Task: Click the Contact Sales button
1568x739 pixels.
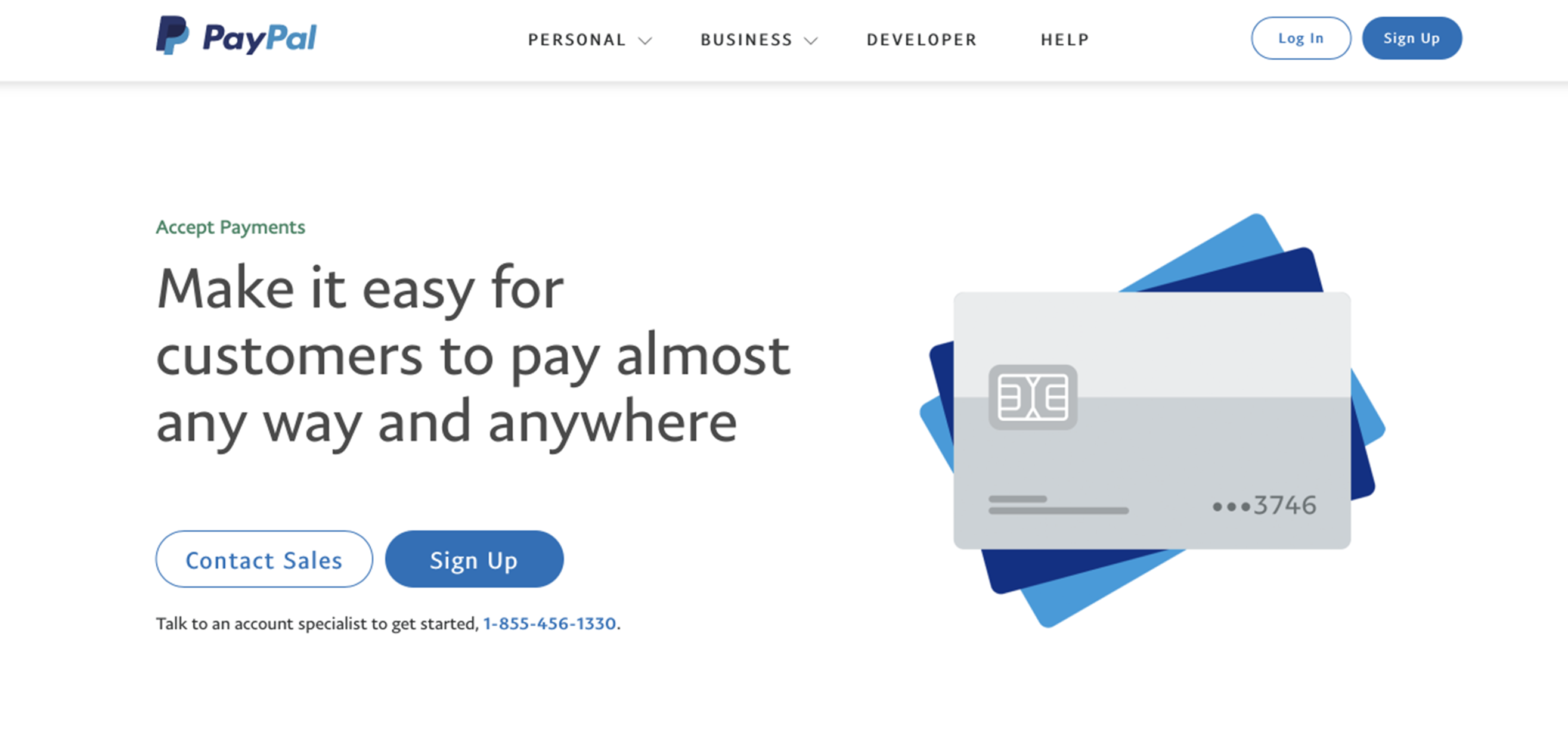Action: [x=264, y=559]
